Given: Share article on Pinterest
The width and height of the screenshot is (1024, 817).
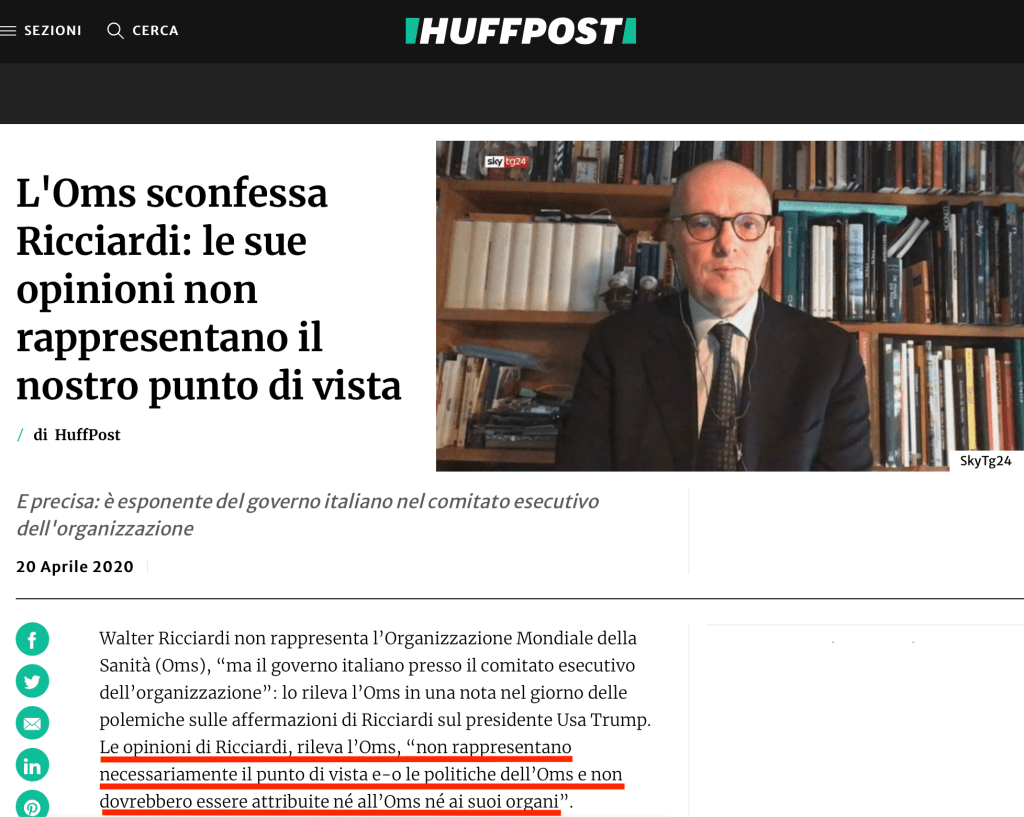Looking at the screenshot, I should point(32,805).
